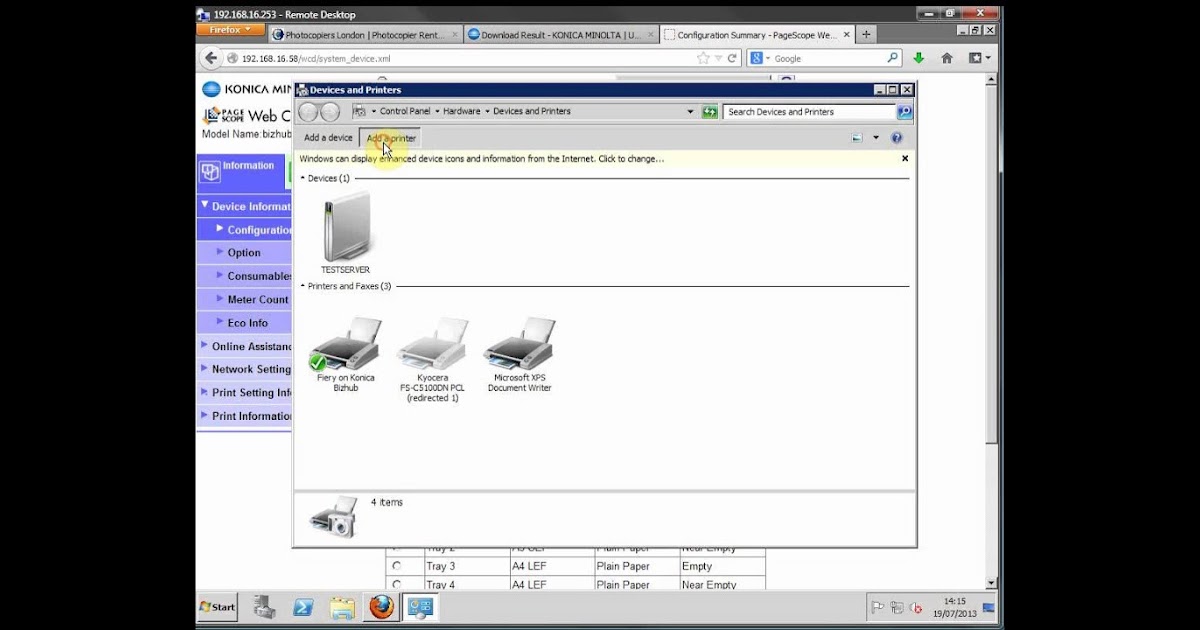The width and height of the screenshot is (1200, 630).
Task: Select the Tray 3 radio button
Action: [x=396, y=566]
